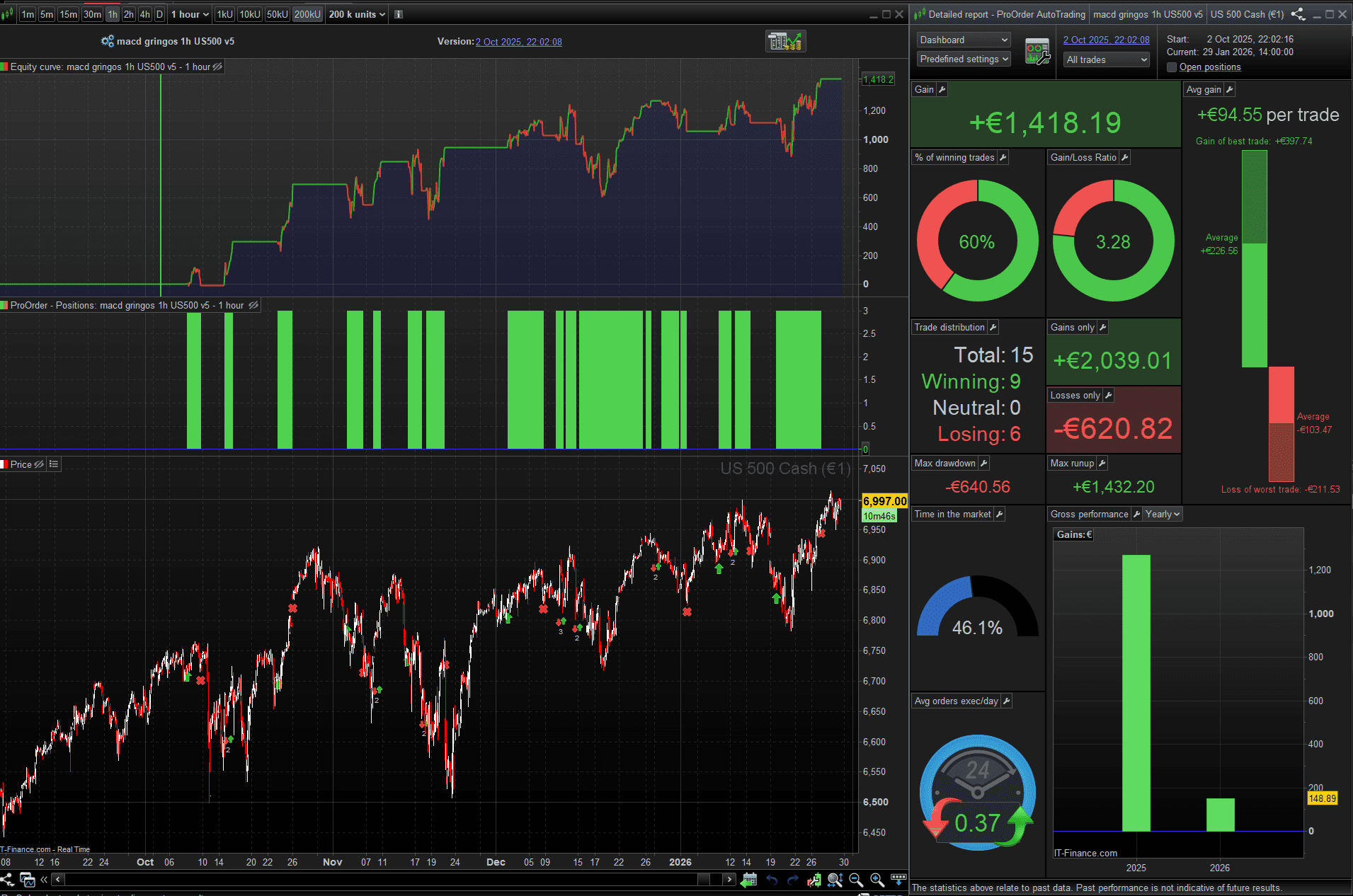The width and height of the screenshot is (1353, 896).
Task: Open the Dashboard view dropdown
Action: [964, 40]
